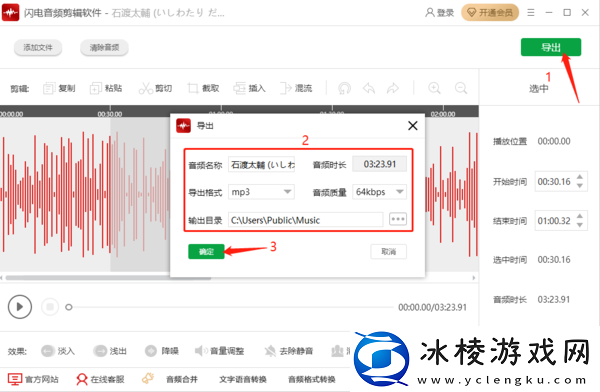600x392 pixels.
Task: Click the play button
Action: tap(20, 307)
